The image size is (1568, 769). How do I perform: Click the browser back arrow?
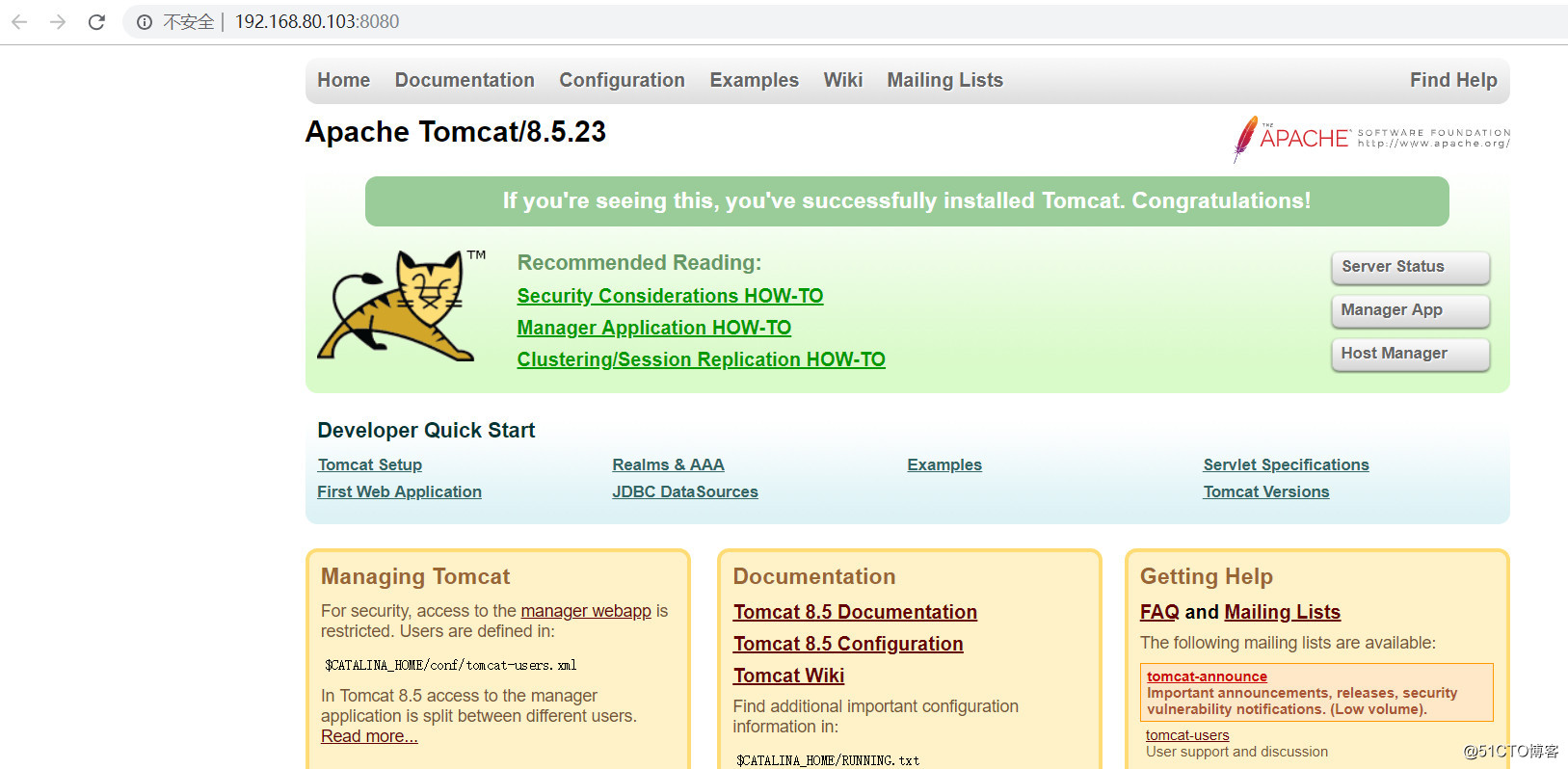[x=19, y=21]
